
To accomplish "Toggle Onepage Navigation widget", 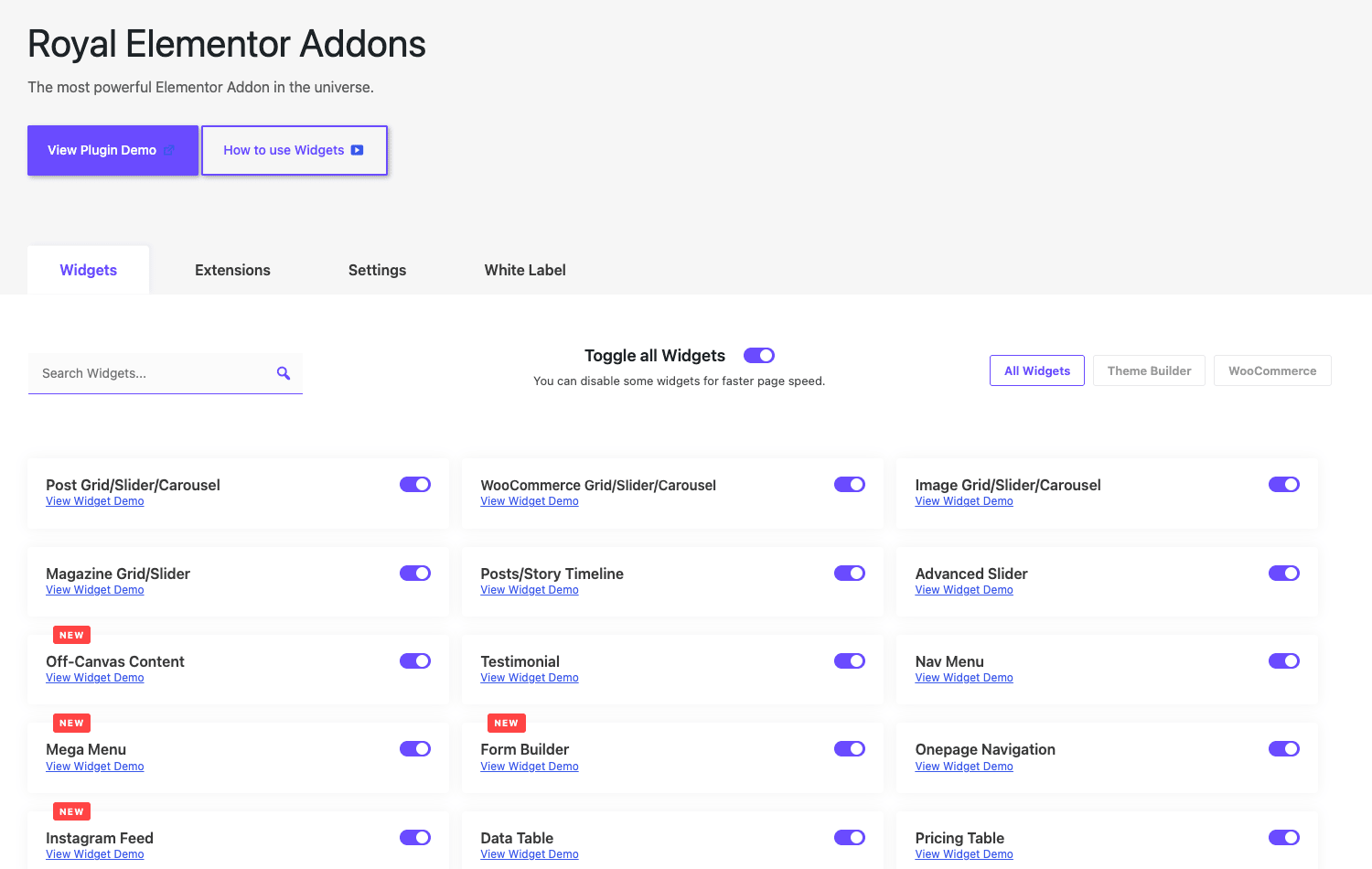I will click(x=1284, y=749).
